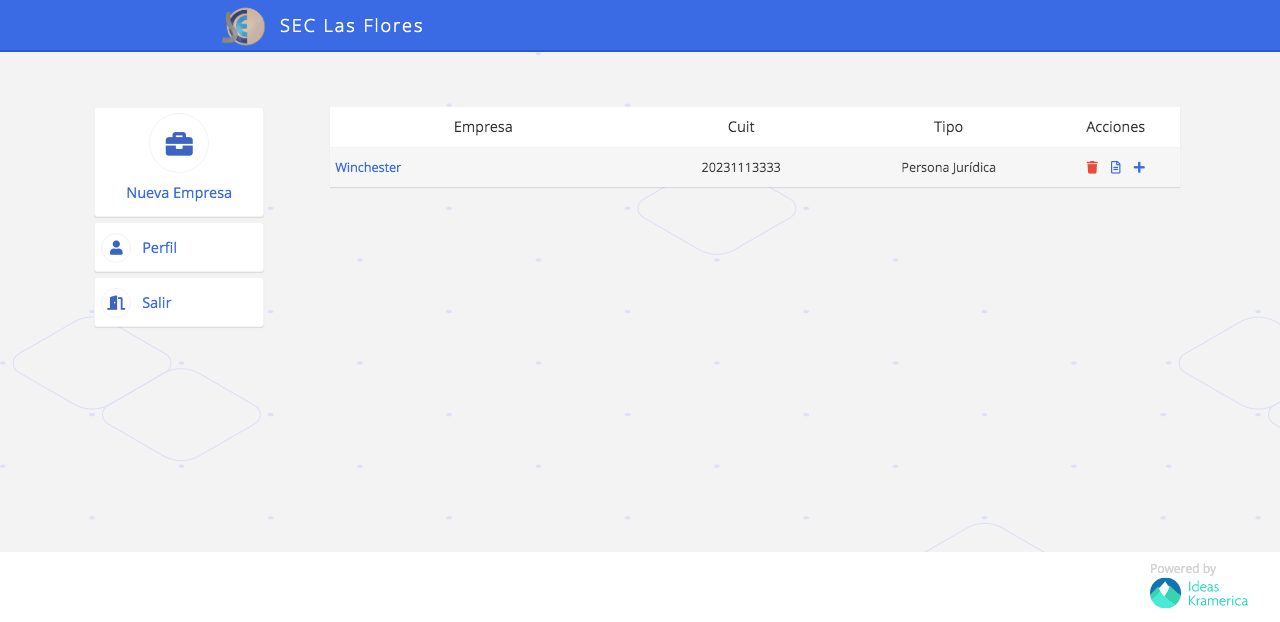Click the Persona Jurídica cell
The image size is (1280, 622).
pyautogui.click(x=948, y=167)
